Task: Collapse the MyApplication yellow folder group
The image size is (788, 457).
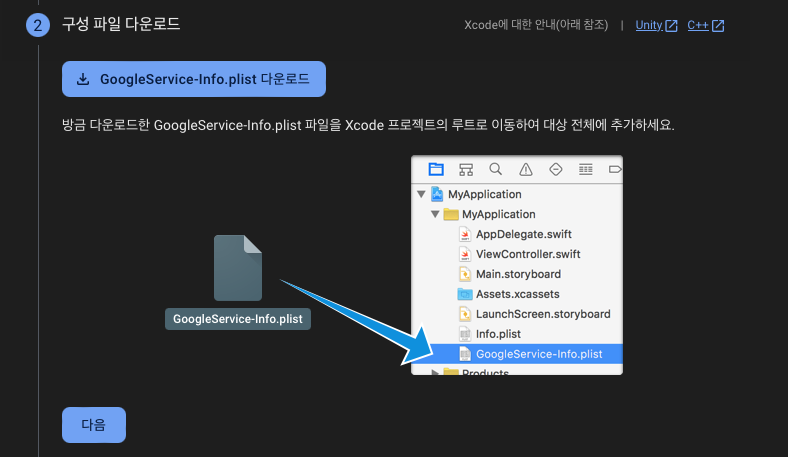Action: point(435,214)
